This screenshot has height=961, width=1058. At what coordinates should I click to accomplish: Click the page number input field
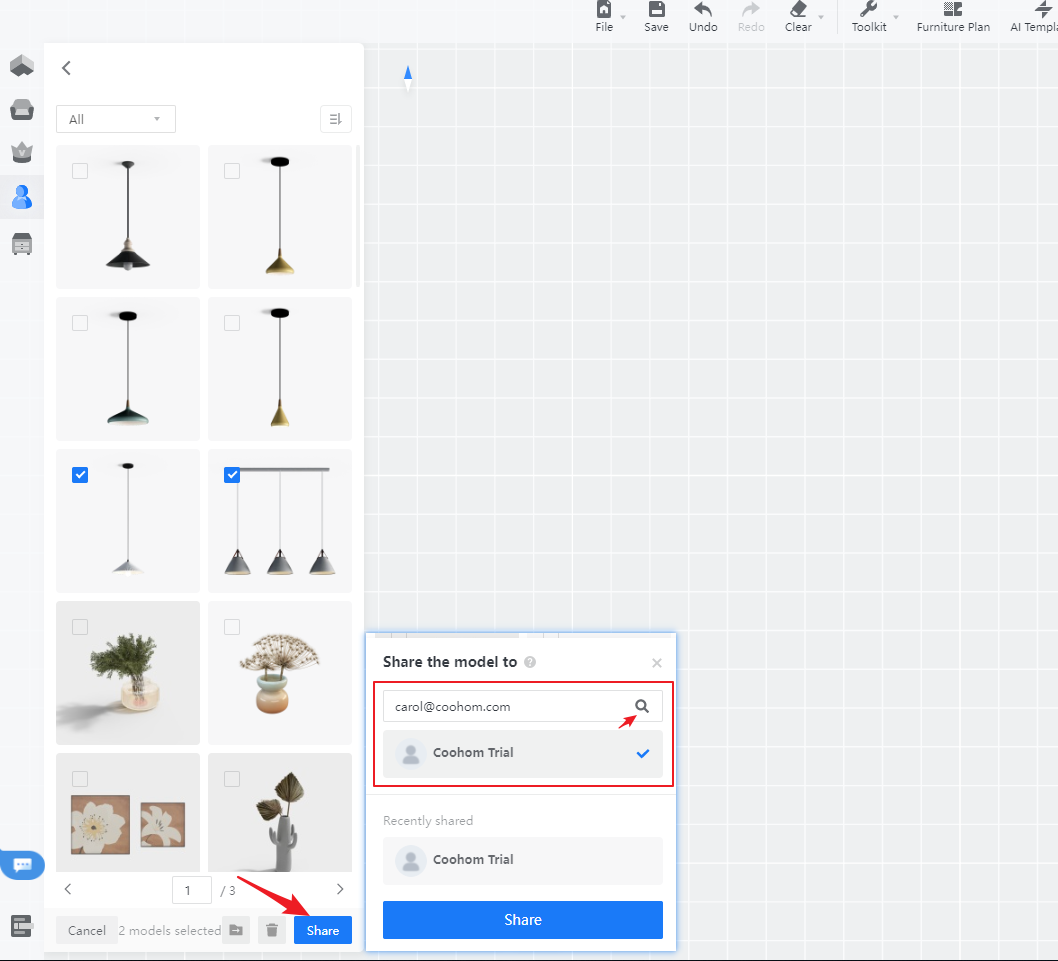point(192,890)
